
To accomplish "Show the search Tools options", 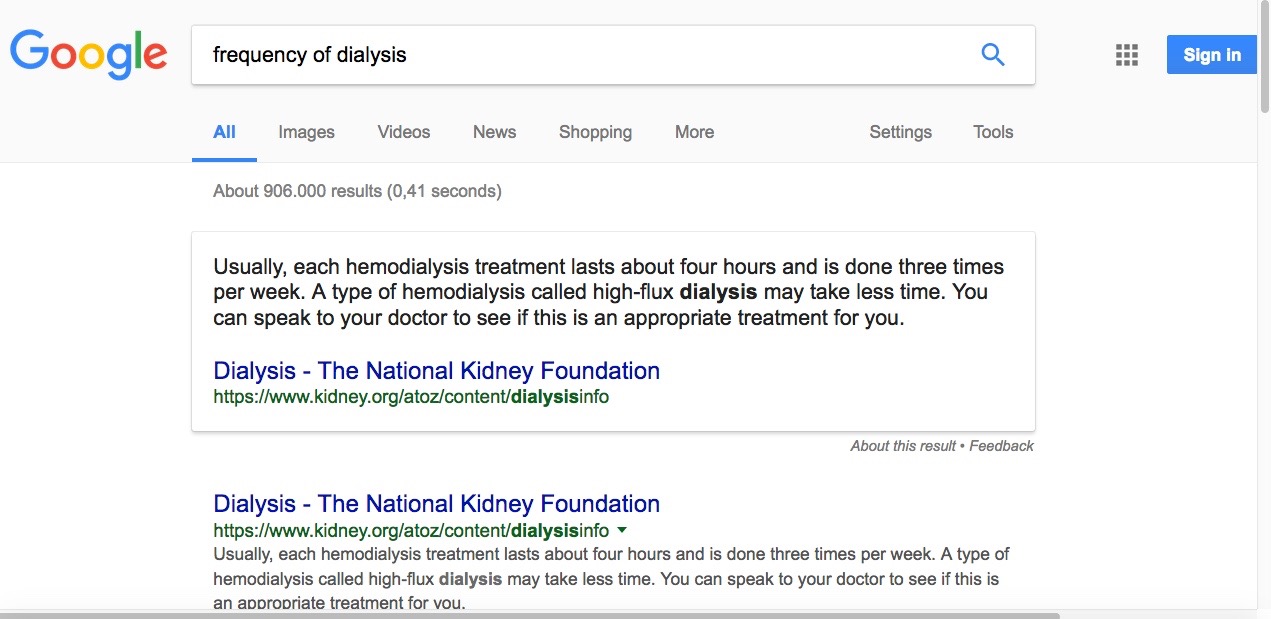I will pos(993,132).
